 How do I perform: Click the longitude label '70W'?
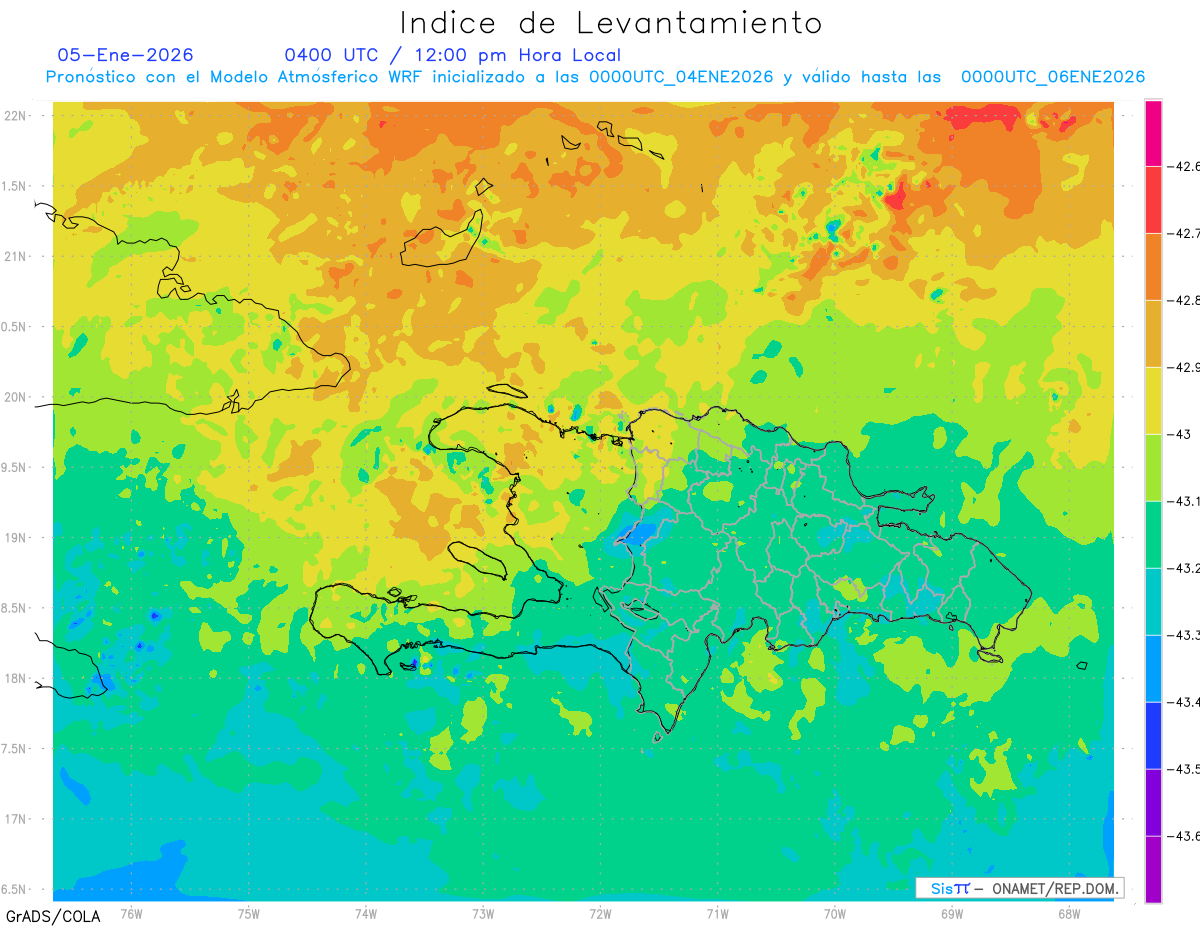[834, 914]
